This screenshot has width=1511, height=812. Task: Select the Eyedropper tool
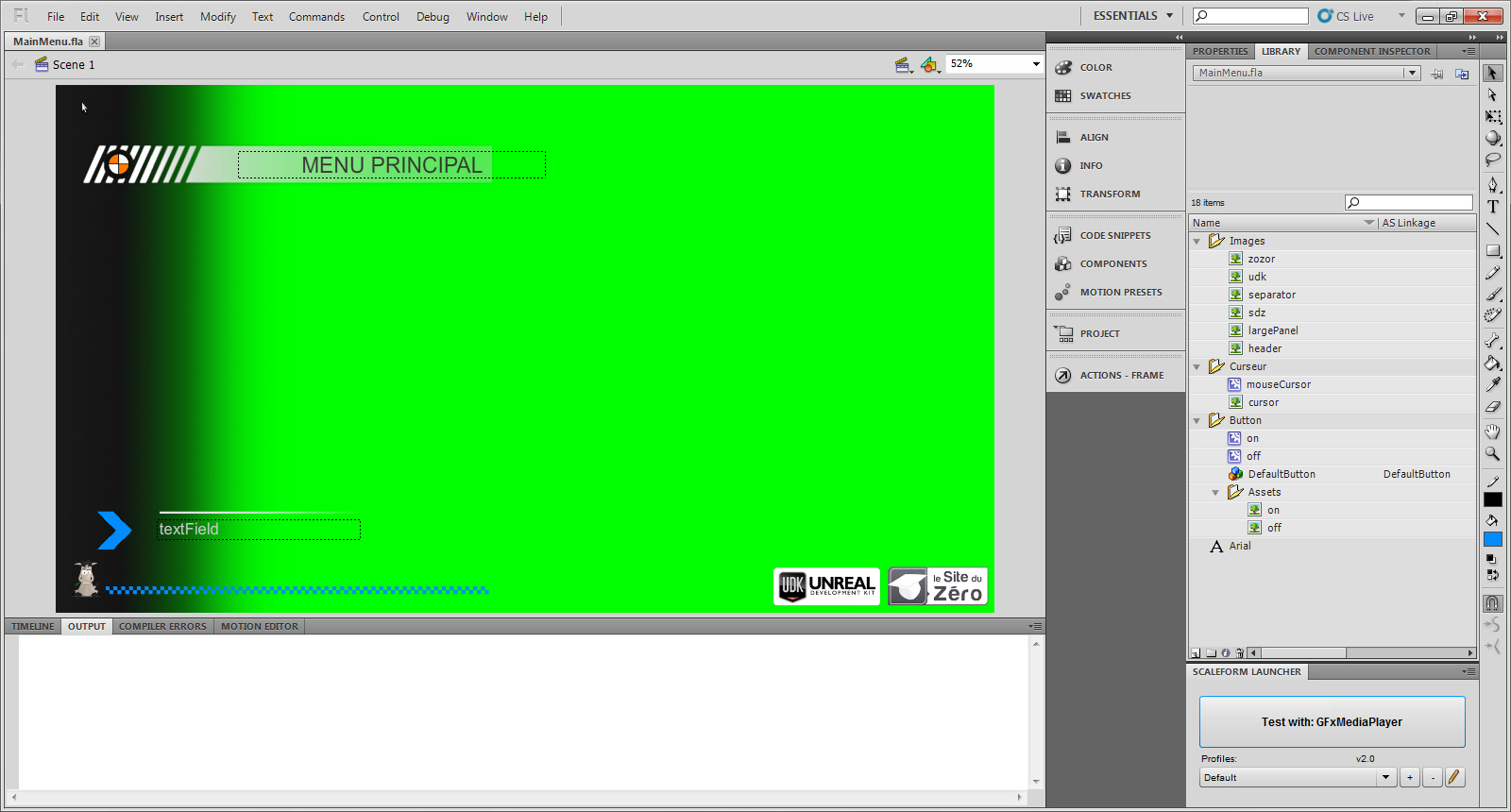(x=1492, y=384)
